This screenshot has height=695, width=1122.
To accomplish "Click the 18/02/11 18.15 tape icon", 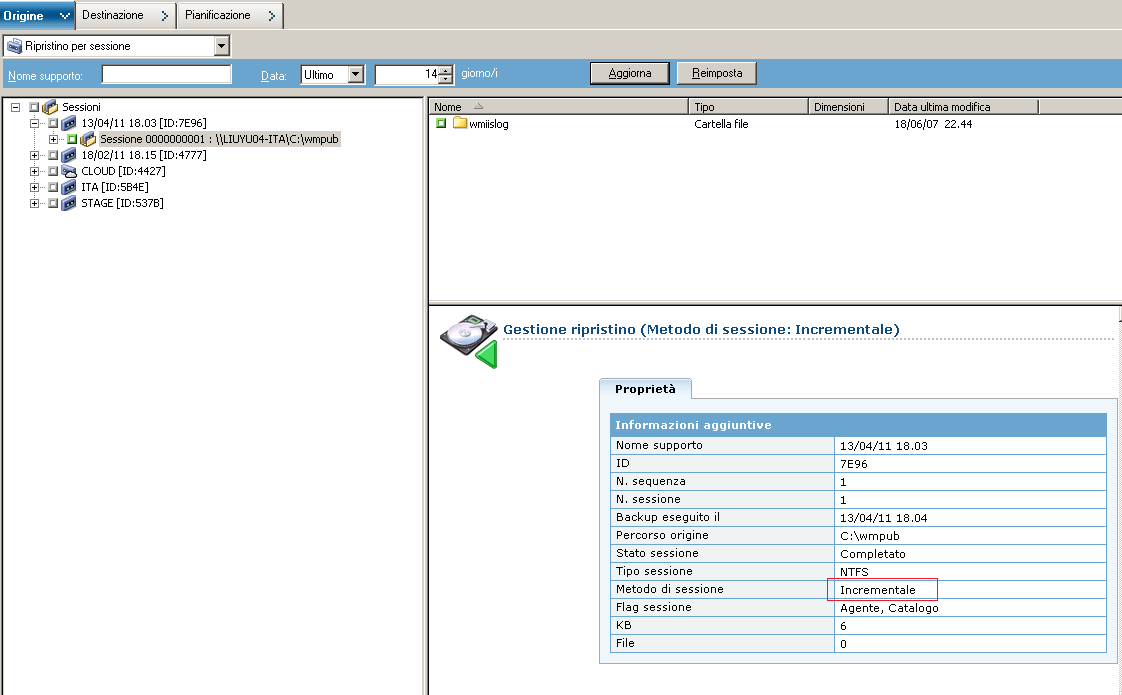I will (x=69, y=155).
